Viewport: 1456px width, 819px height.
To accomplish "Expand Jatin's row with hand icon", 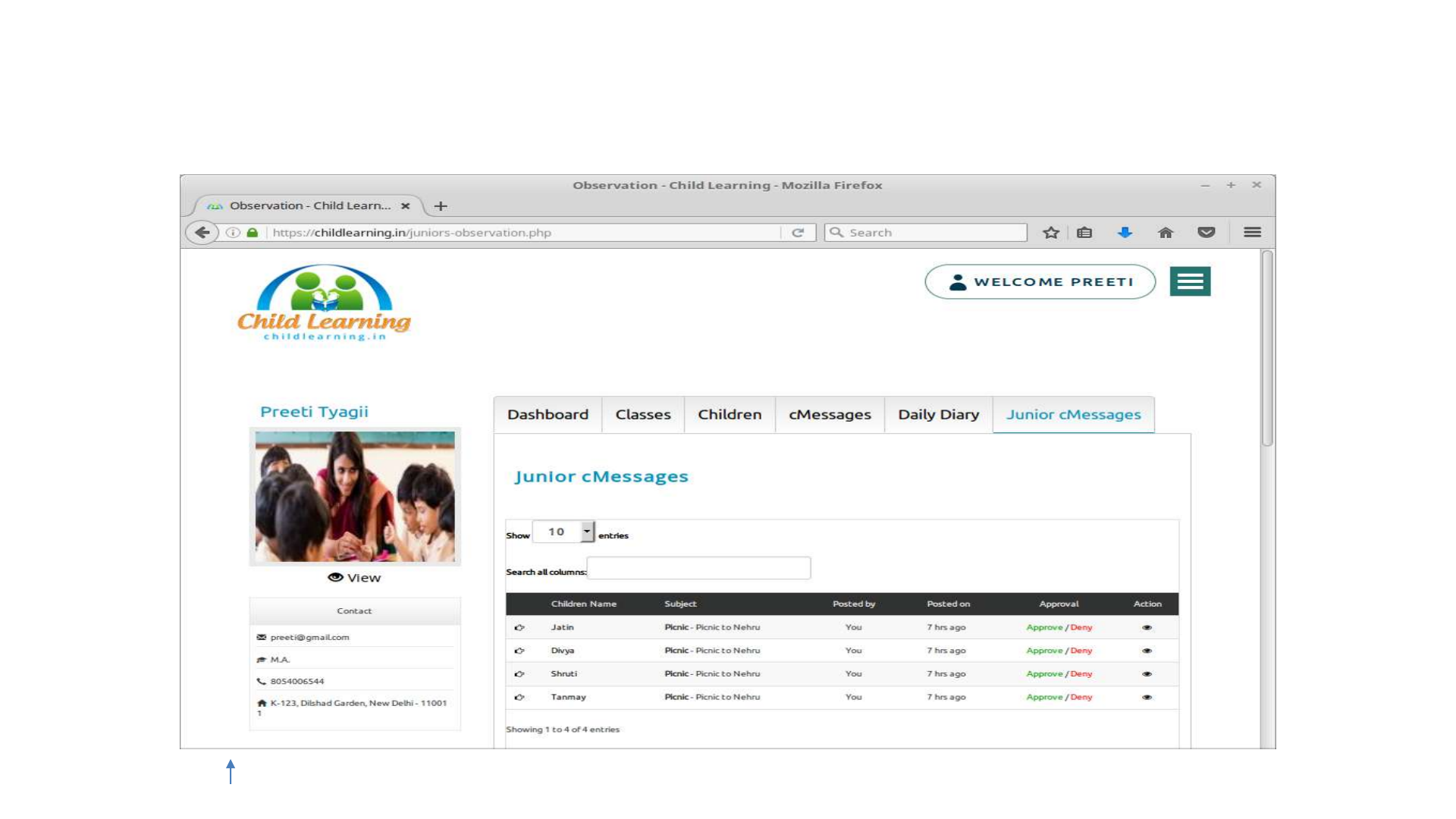I will pyautogui.click(x=519, y=628).
